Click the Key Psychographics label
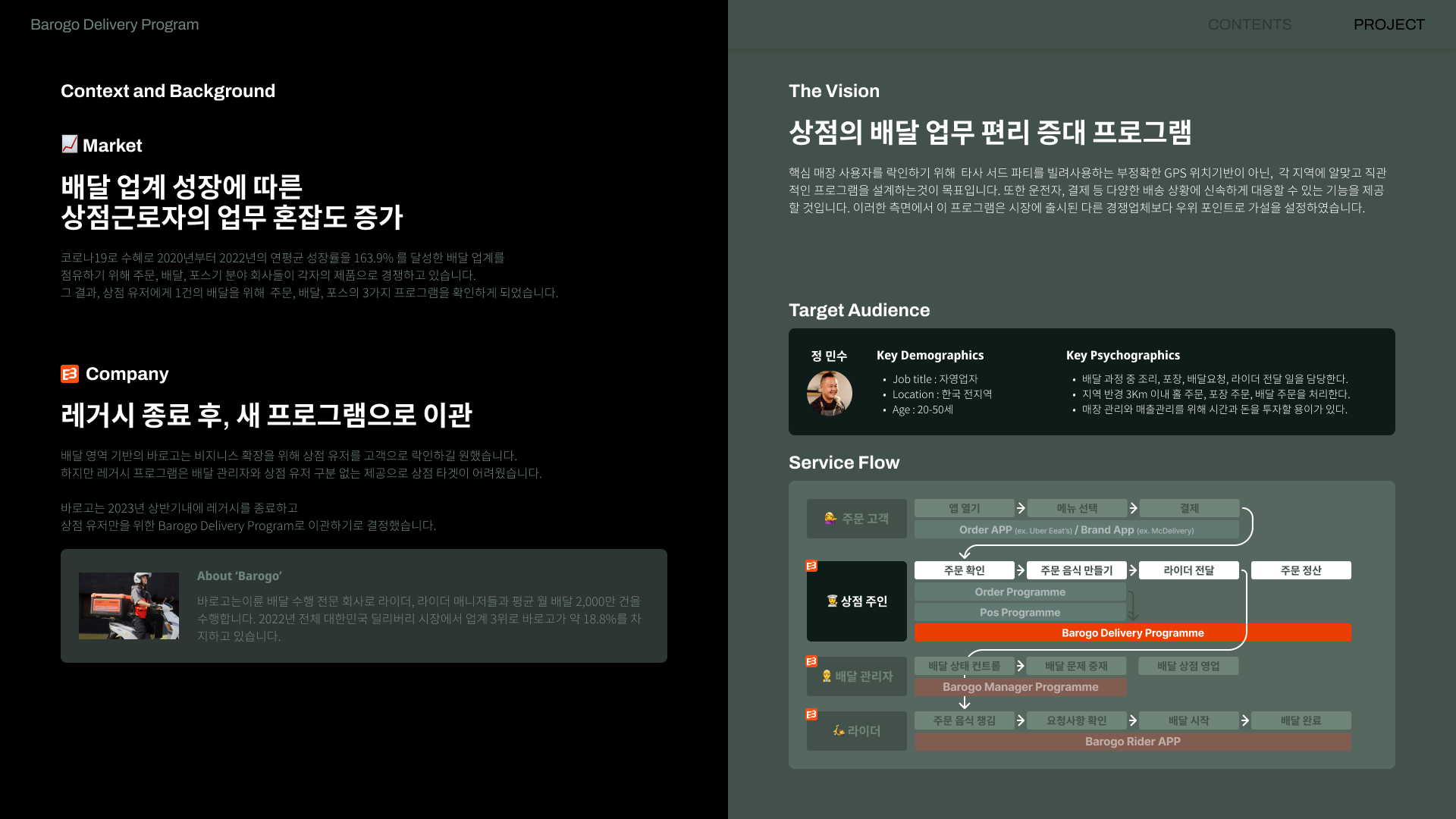 pyautogui.click(x=1123, y=355)
